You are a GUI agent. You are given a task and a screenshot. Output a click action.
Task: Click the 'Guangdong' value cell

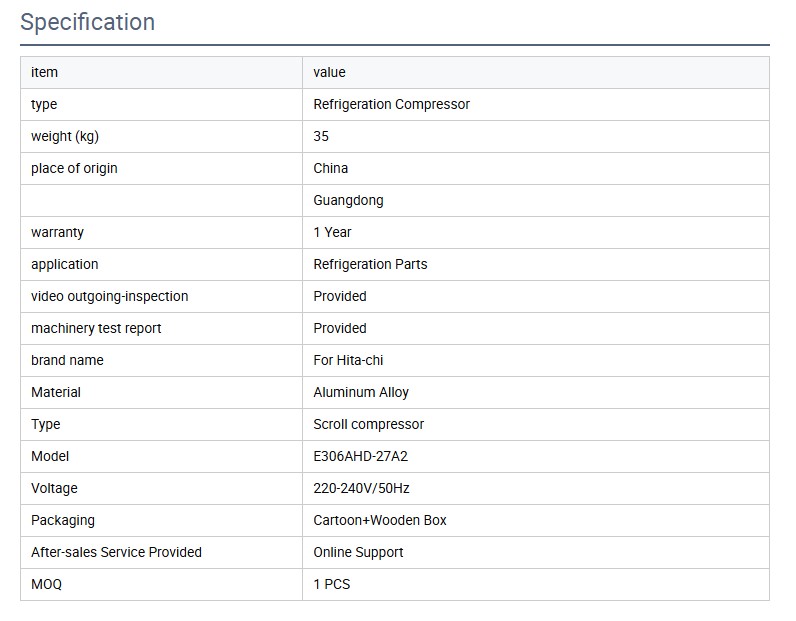[x=348, y=200]
